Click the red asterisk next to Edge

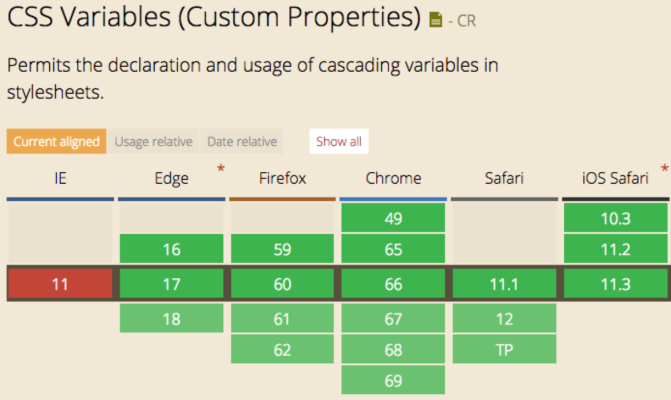click(x=220, y=168)
